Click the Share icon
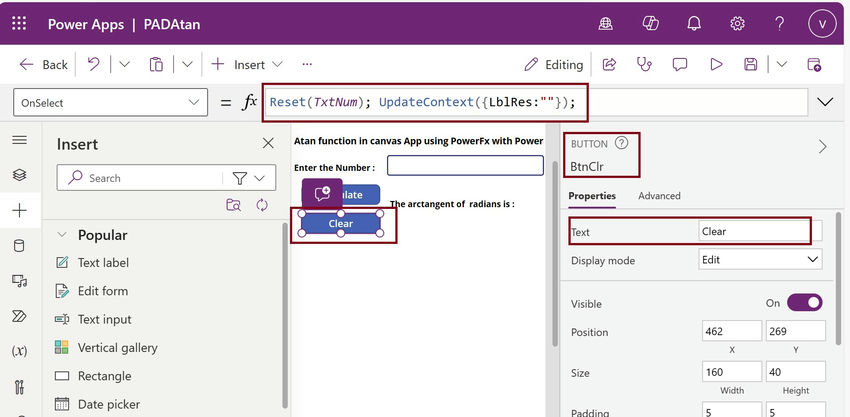850x417 pixels. click(x=609, y=65)
